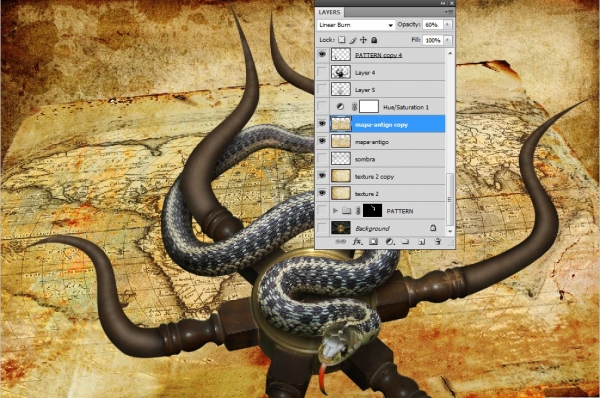
Task: Click the Opacity value field
Action: (x=433, y=24)
